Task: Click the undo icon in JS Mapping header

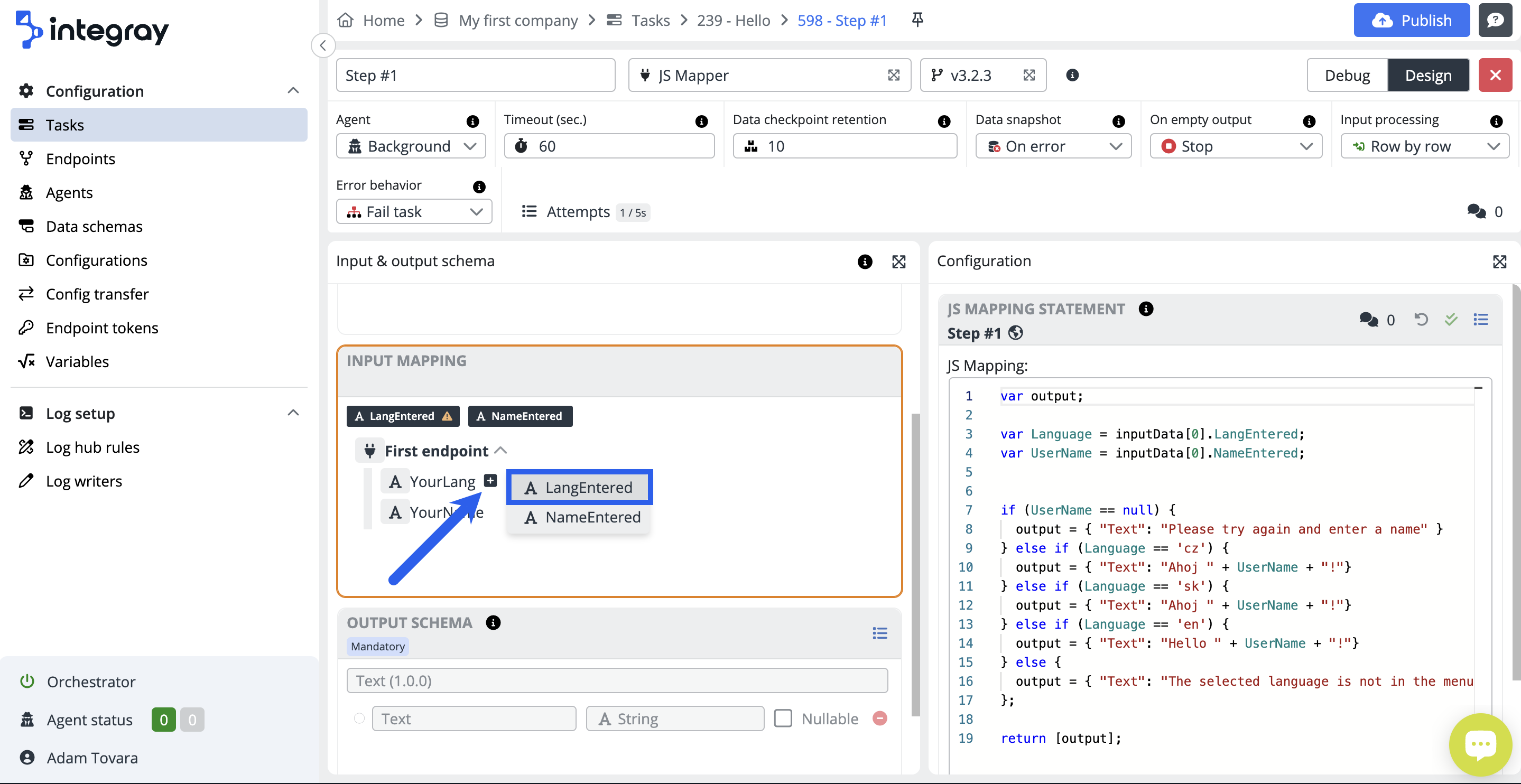Action: [1421, 320]
